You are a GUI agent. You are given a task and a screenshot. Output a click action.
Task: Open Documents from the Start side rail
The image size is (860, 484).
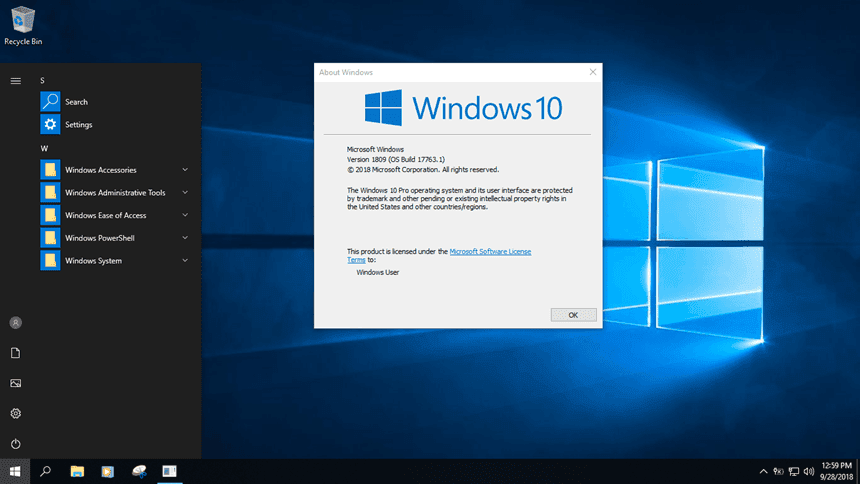(x=15, y=353)
